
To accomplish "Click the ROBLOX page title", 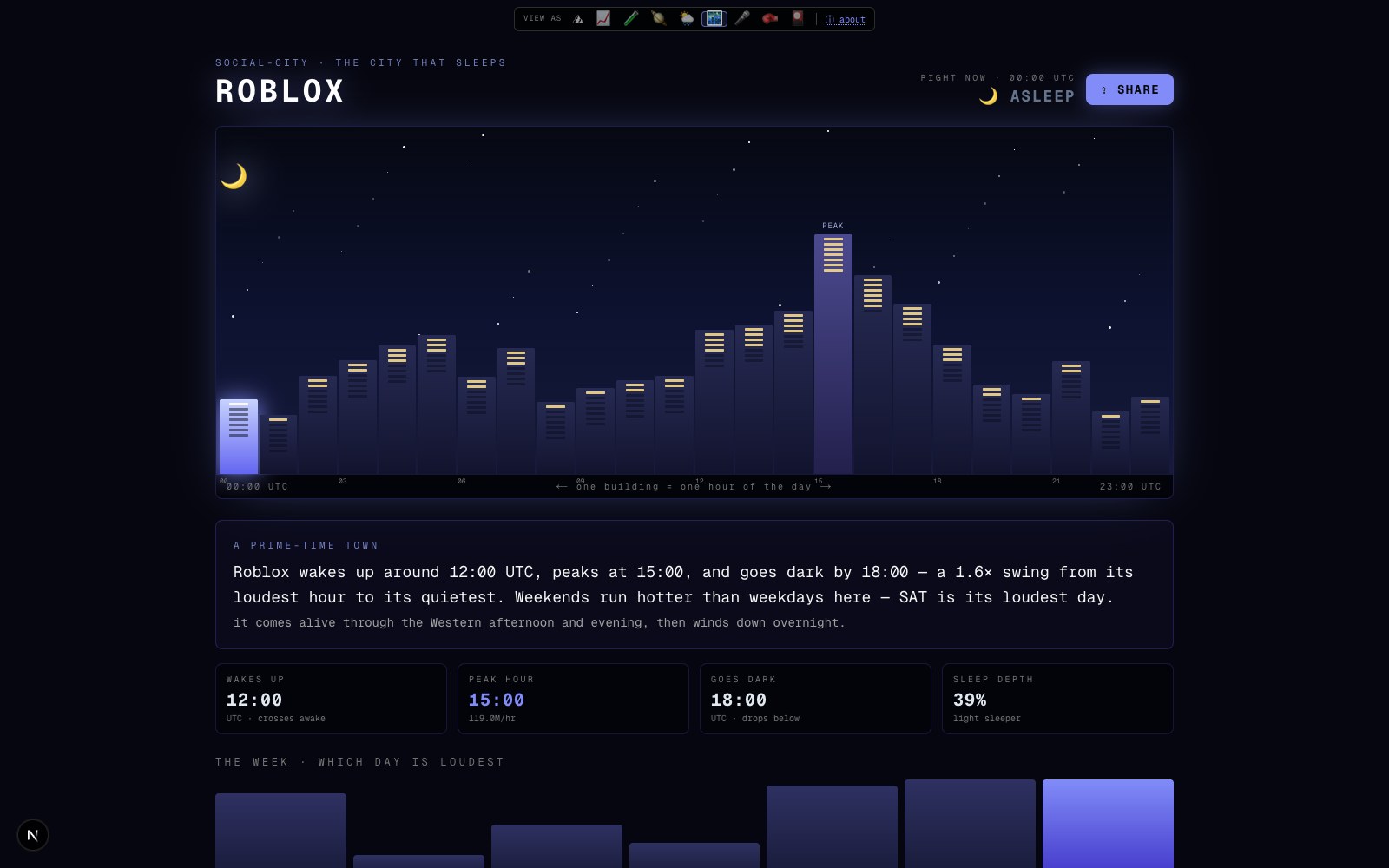I will point(280,91).
